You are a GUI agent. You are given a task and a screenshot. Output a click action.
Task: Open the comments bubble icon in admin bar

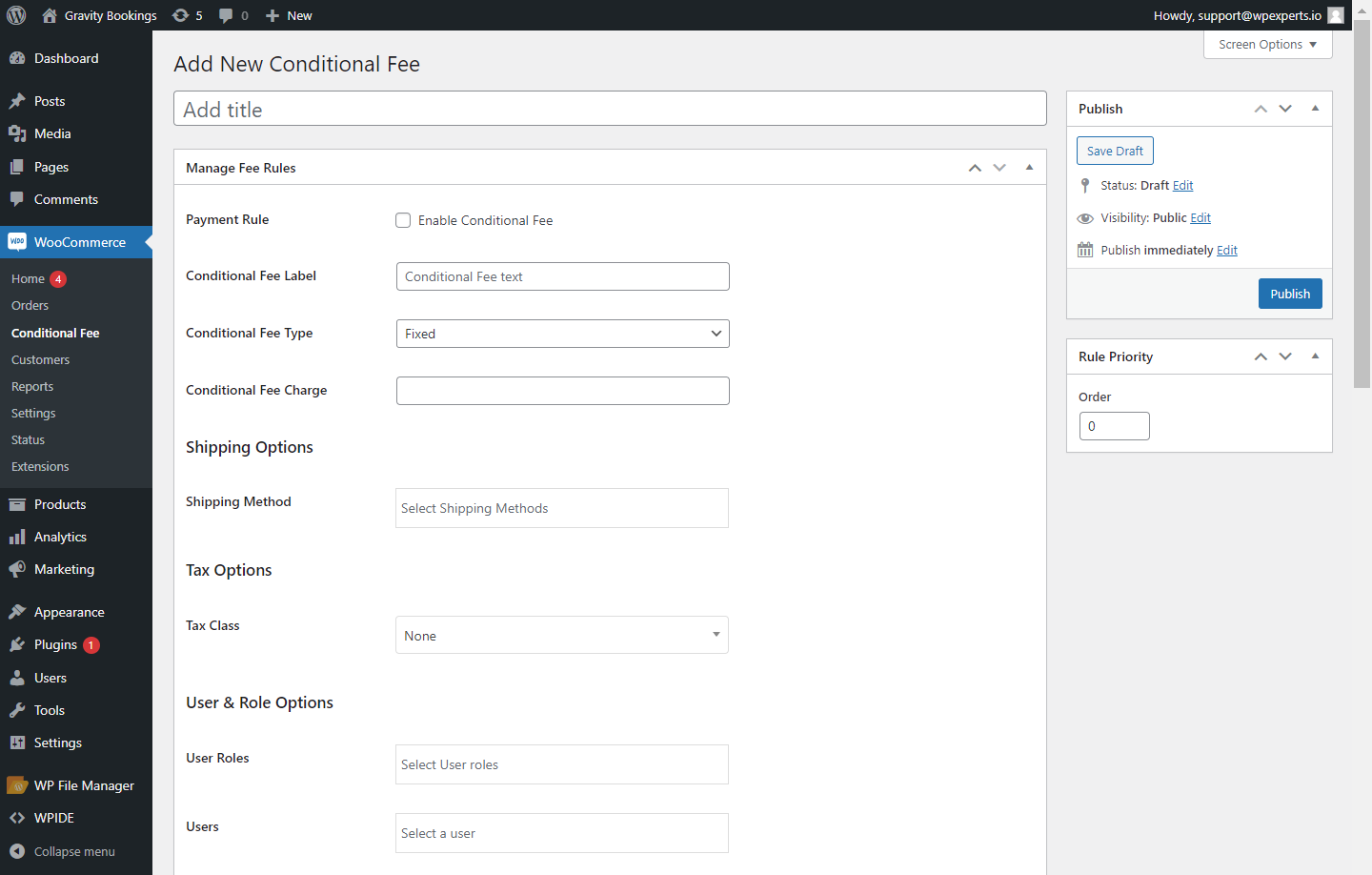click(226, 15)
